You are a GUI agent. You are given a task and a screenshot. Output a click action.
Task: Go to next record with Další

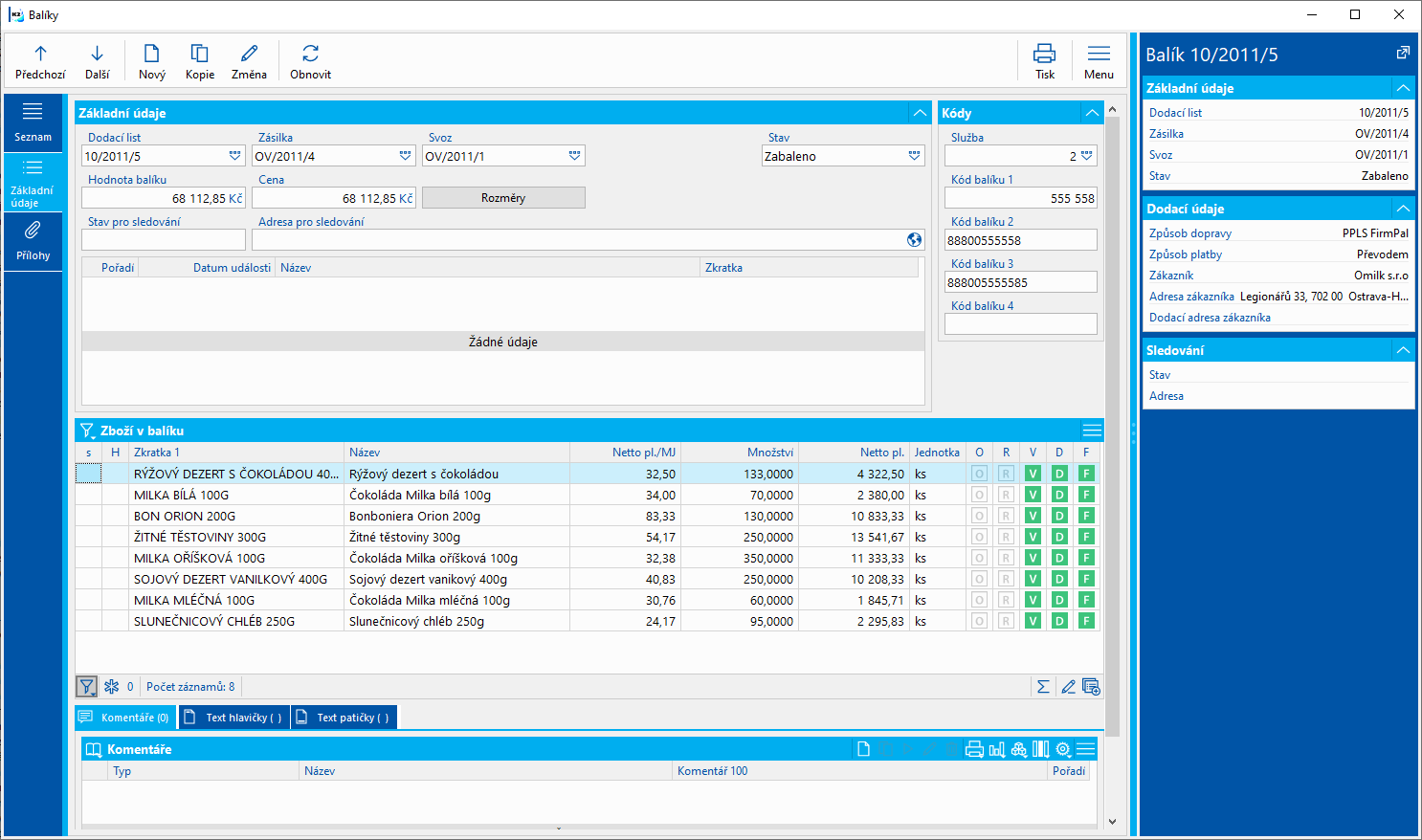[x=97, y=55]
